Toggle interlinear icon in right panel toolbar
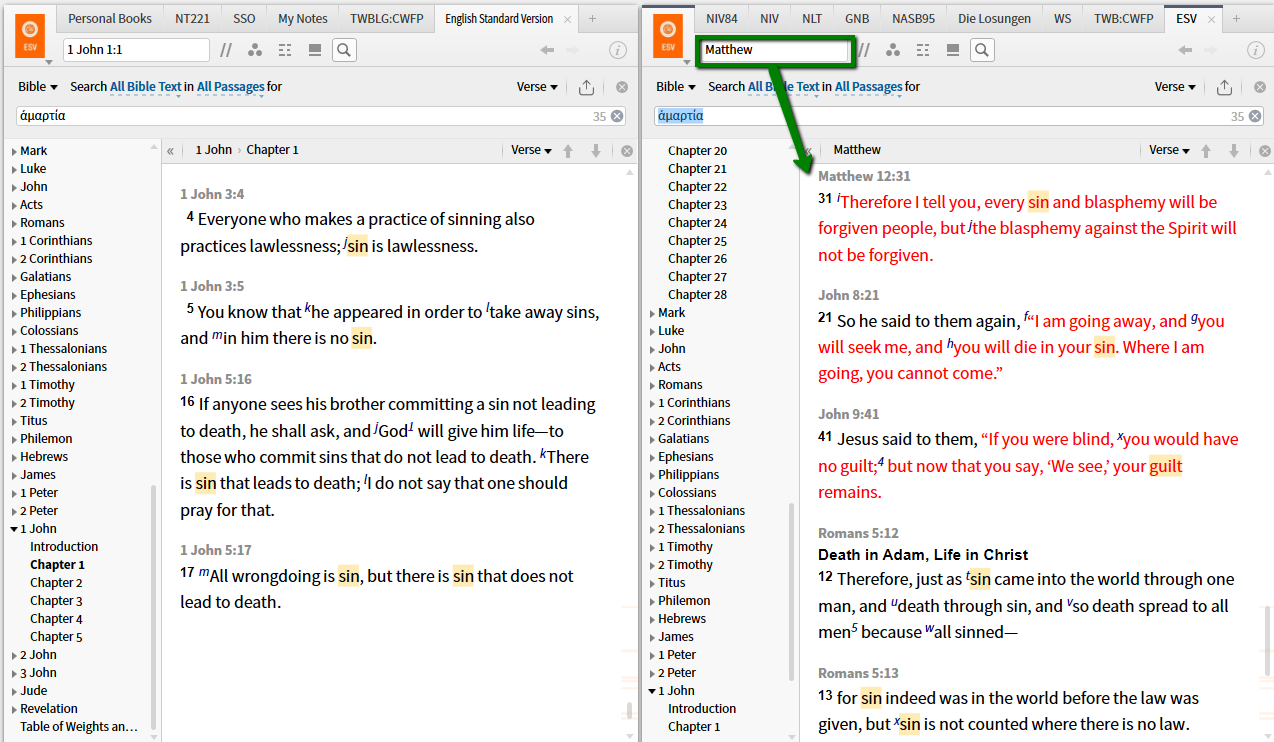 tap(923, 50)
